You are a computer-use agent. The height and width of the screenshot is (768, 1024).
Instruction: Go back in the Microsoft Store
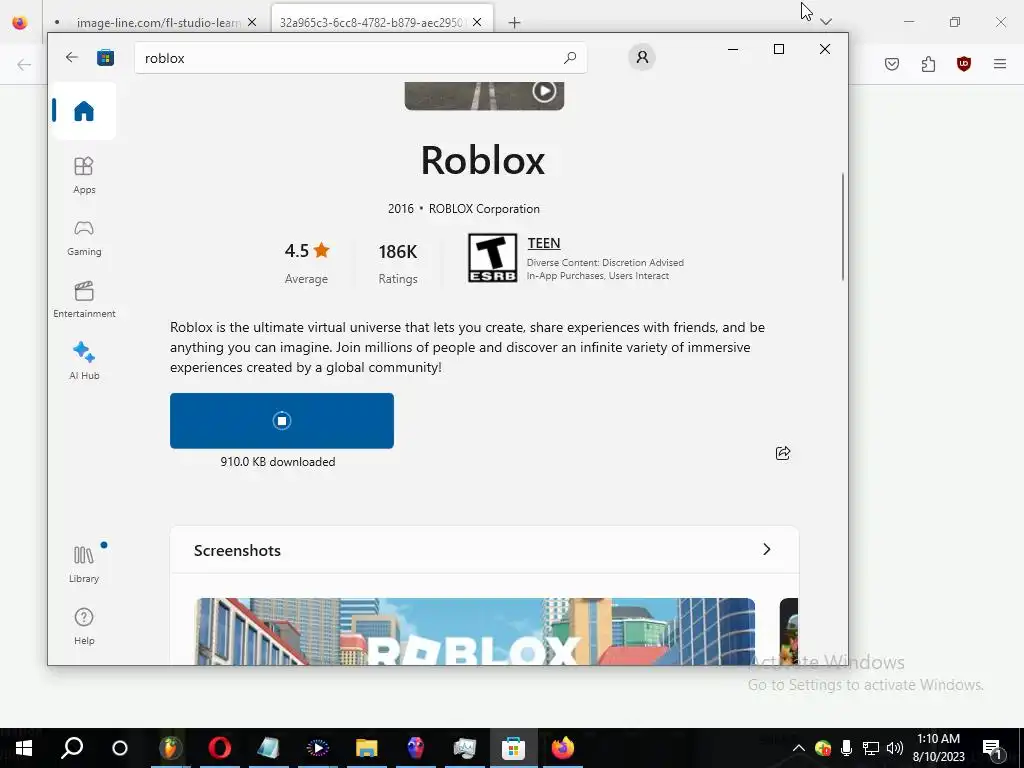pyautogui.click(x=72, y=57)
